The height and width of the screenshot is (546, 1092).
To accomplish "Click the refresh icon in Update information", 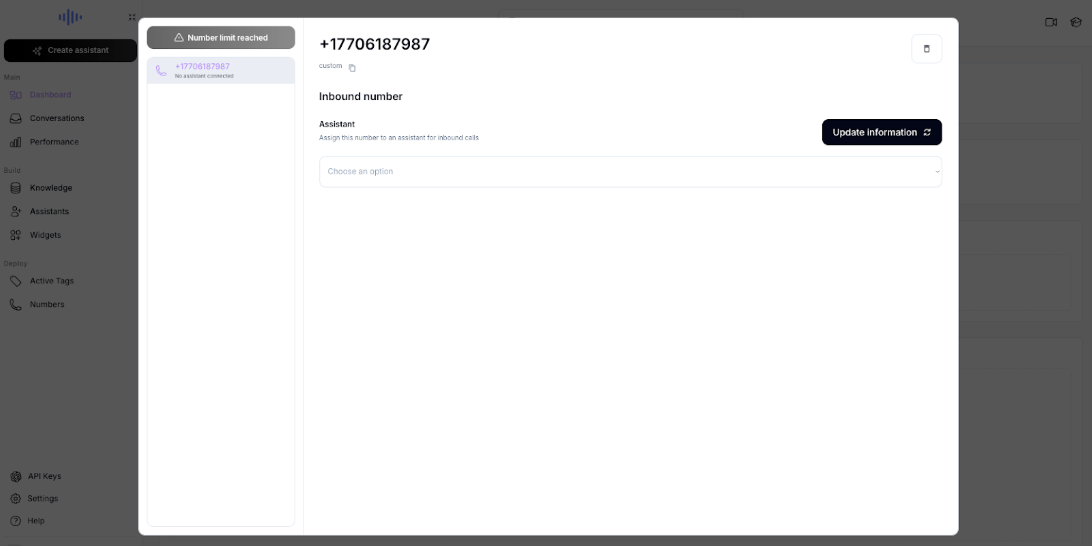I will click(x=926, y=132).
